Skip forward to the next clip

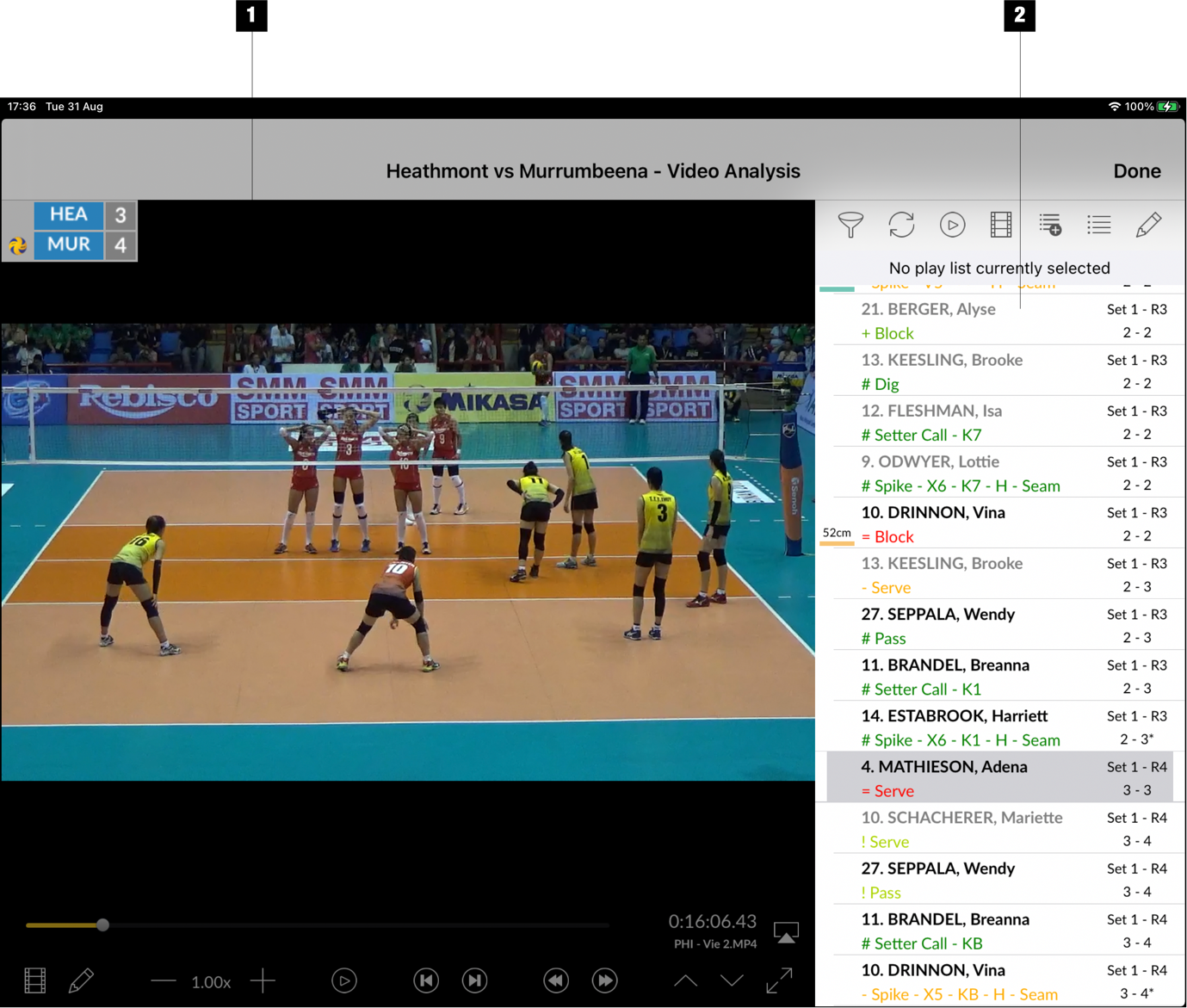click(474, 980)
